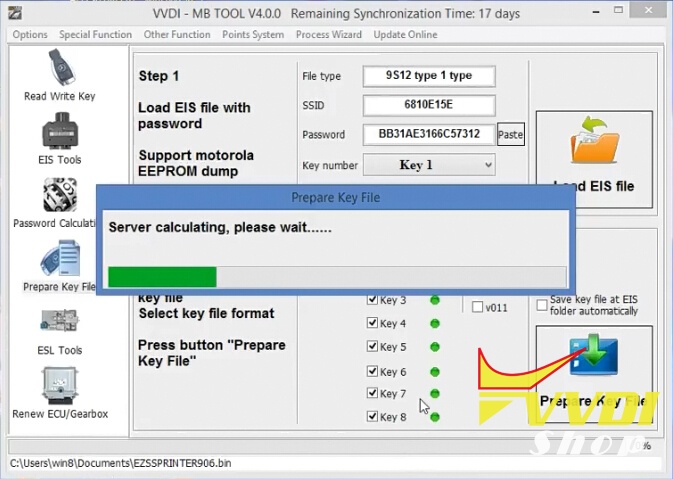
Task: Click the green status dot for Key 5
Action: pos(435,346)
